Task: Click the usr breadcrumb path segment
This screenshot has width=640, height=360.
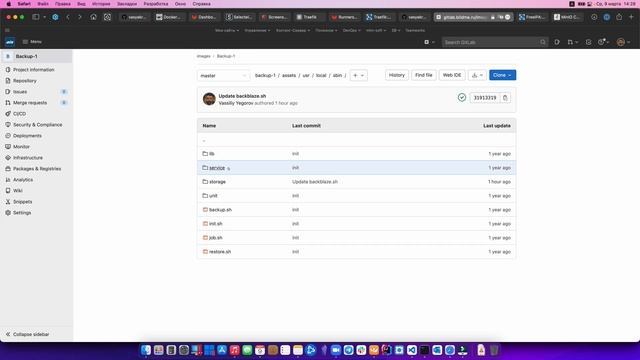Action: (x=306, y=76)
